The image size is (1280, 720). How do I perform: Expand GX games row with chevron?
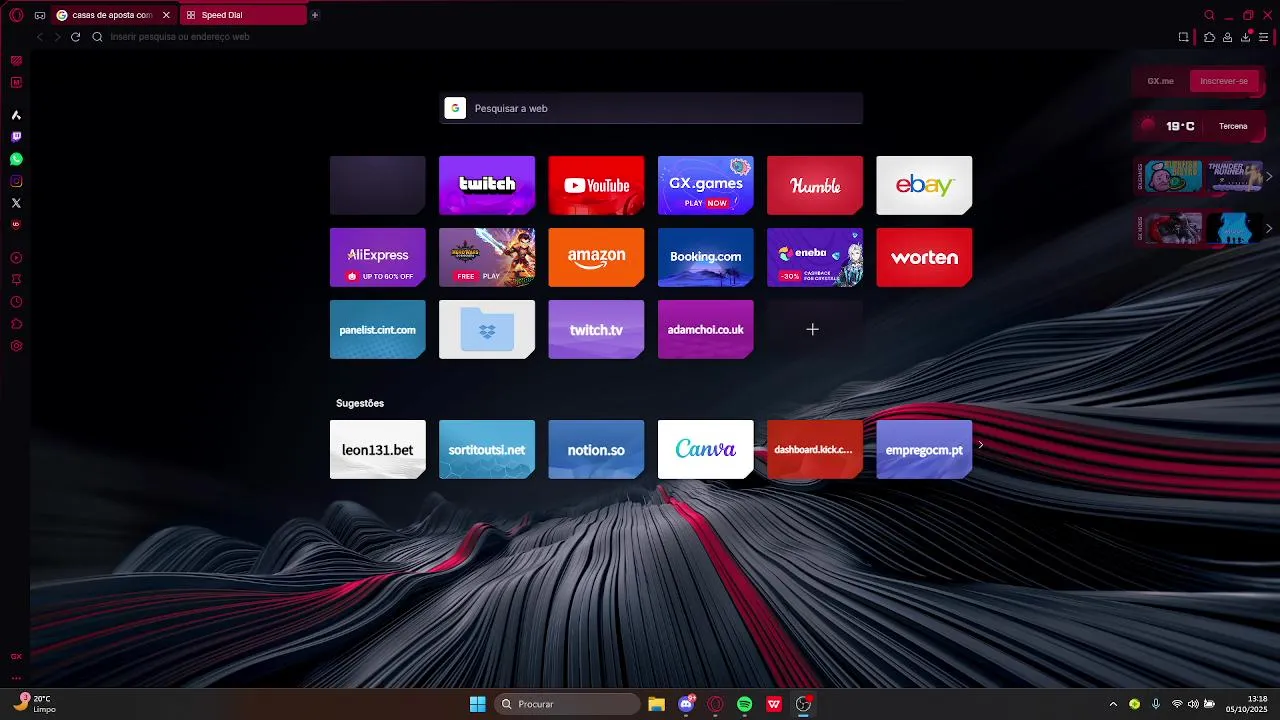[1269, 177]
